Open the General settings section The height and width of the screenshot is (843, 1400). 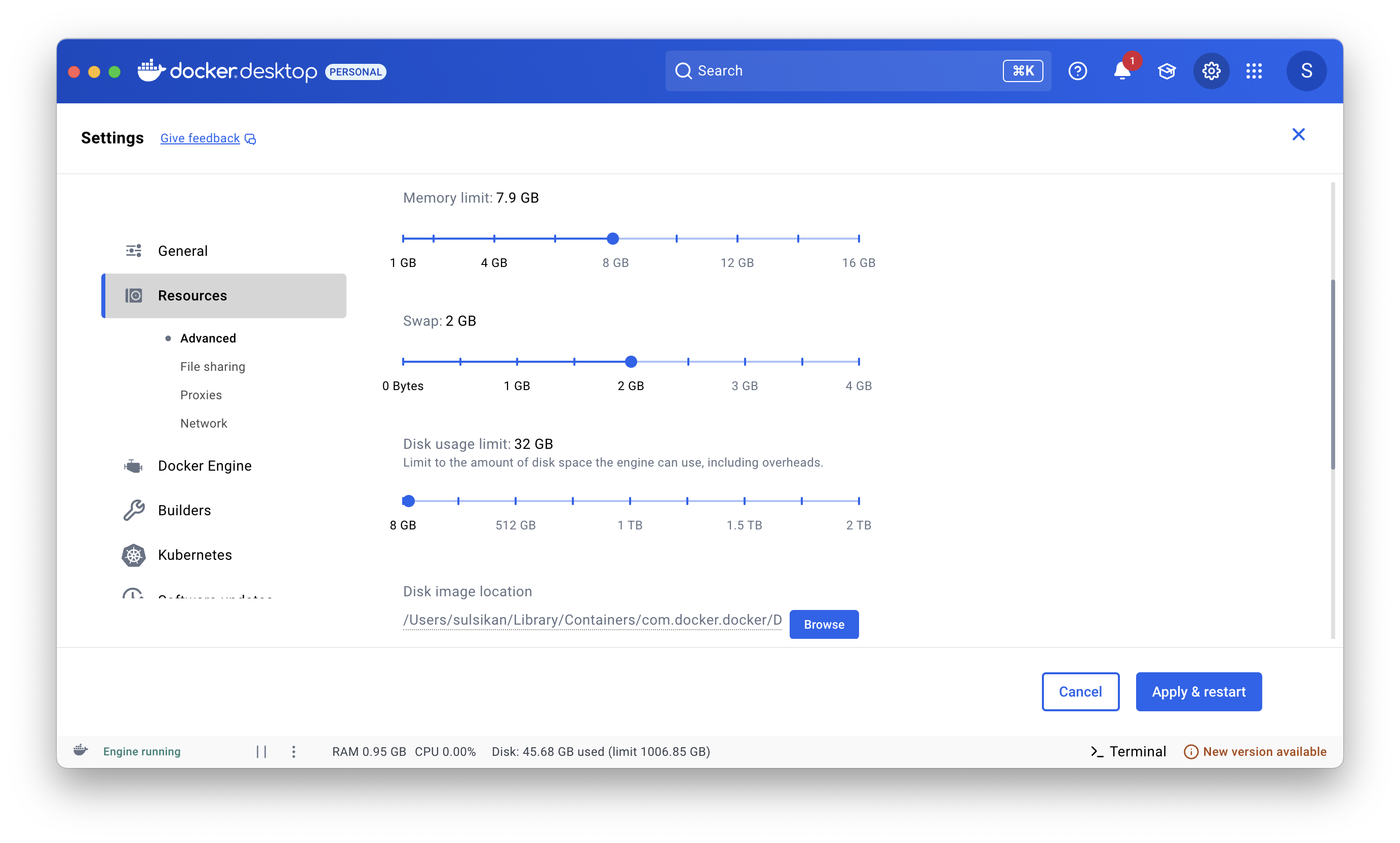point(182,250)
